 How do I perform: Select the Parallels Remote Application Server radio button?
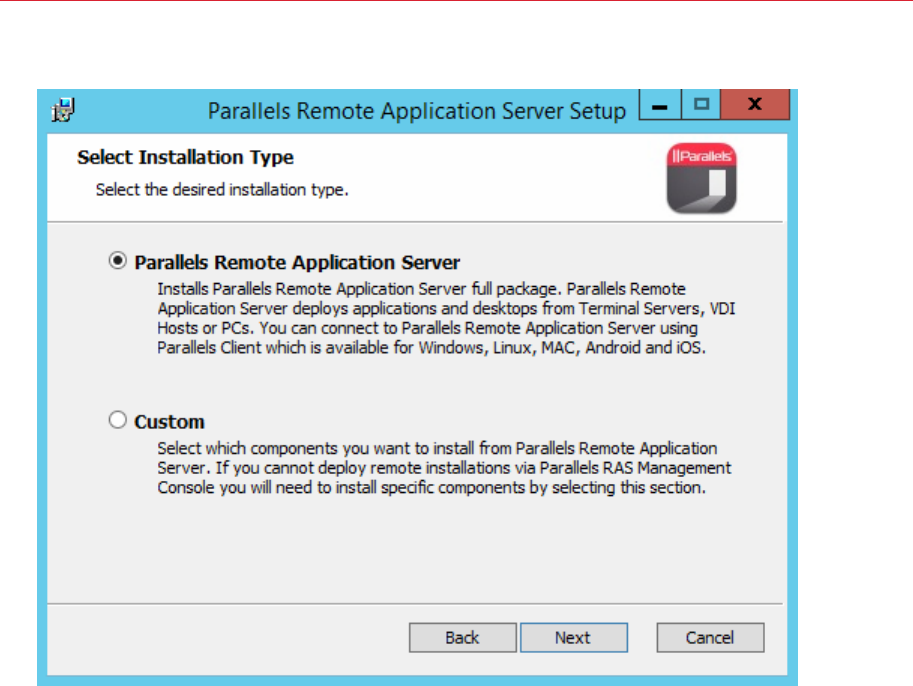click(x=119, y=261)
